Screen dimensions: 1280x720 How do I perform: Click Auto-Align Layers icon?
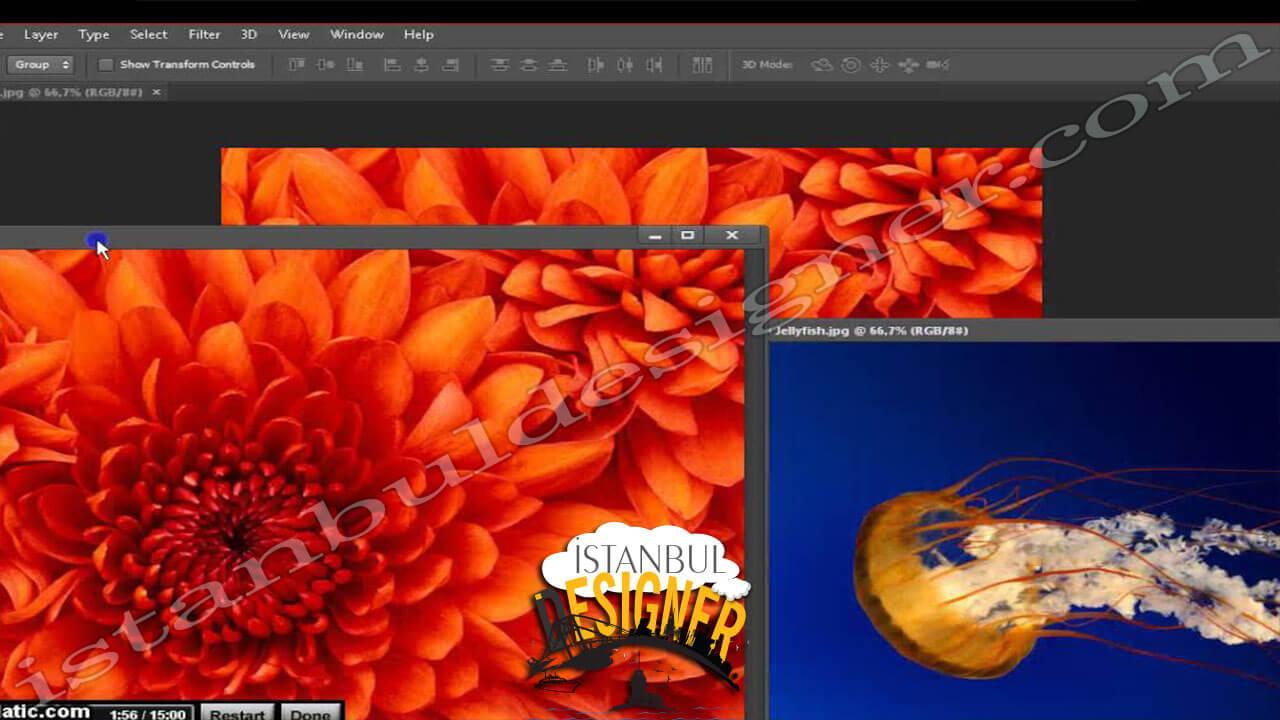[x=702, y=65]
